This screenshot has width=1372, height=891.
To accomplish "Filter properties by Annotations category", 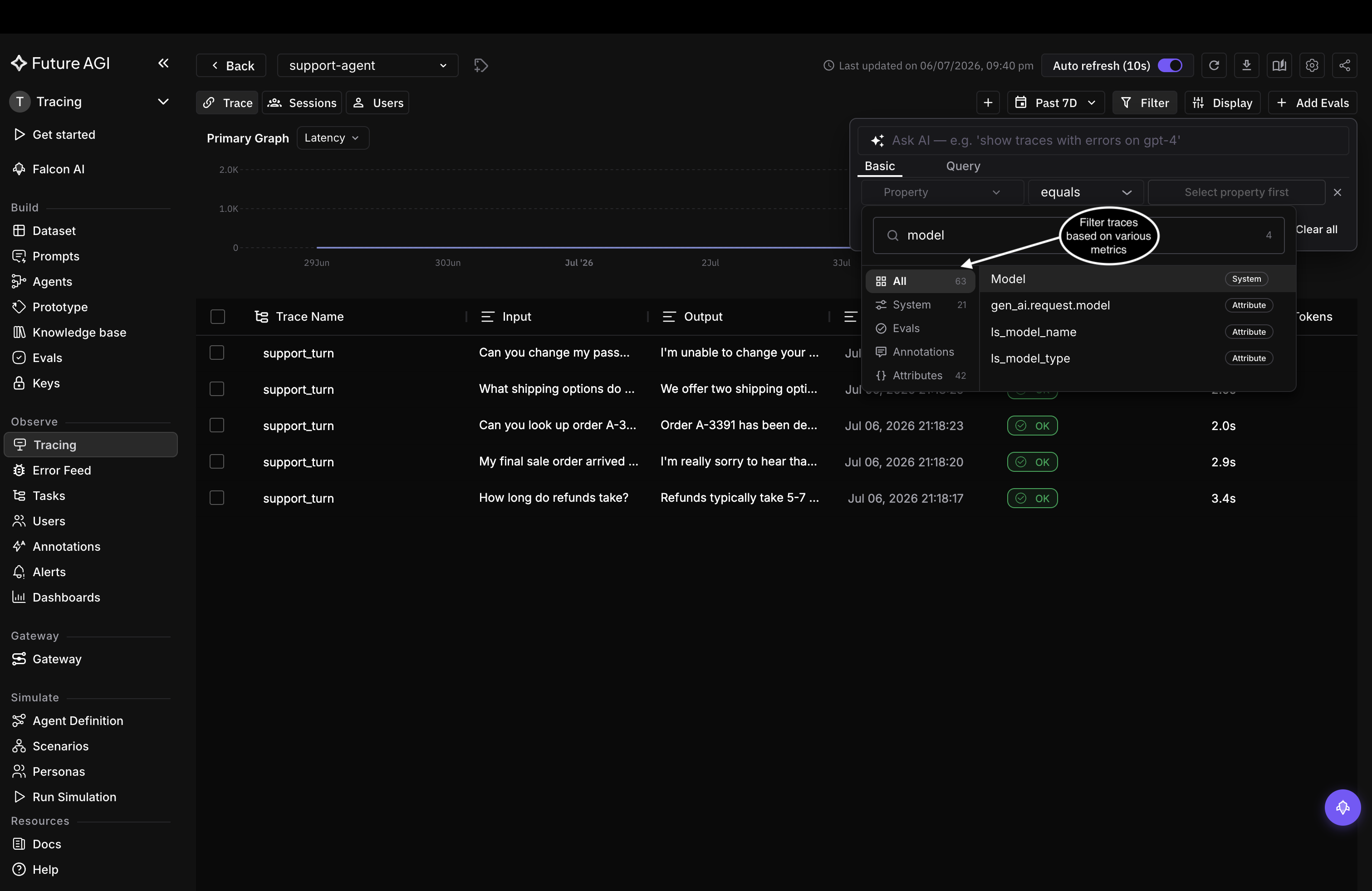I will 920,352.
